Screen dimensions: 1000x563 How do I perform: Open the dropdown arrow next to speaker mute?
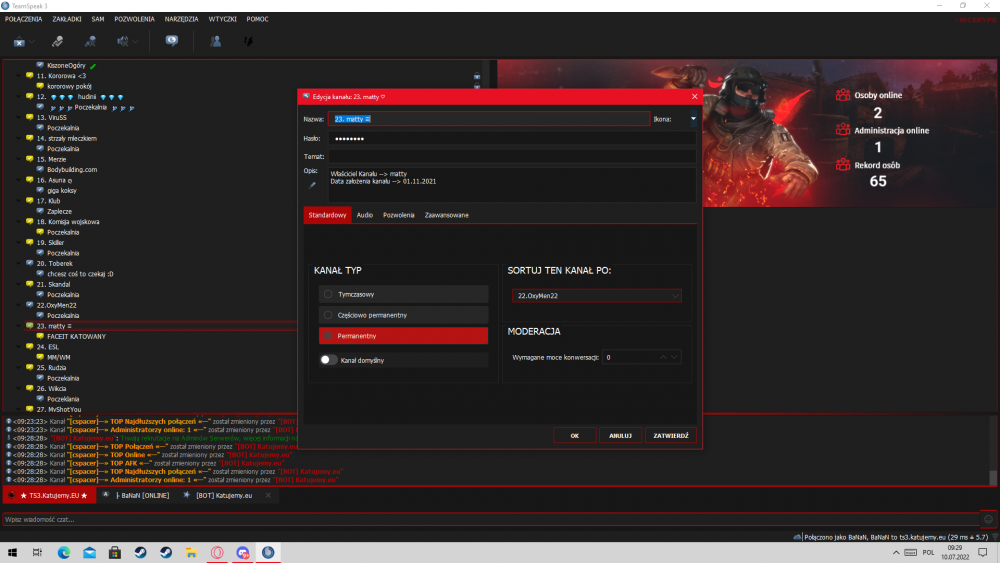coord(135,42)
